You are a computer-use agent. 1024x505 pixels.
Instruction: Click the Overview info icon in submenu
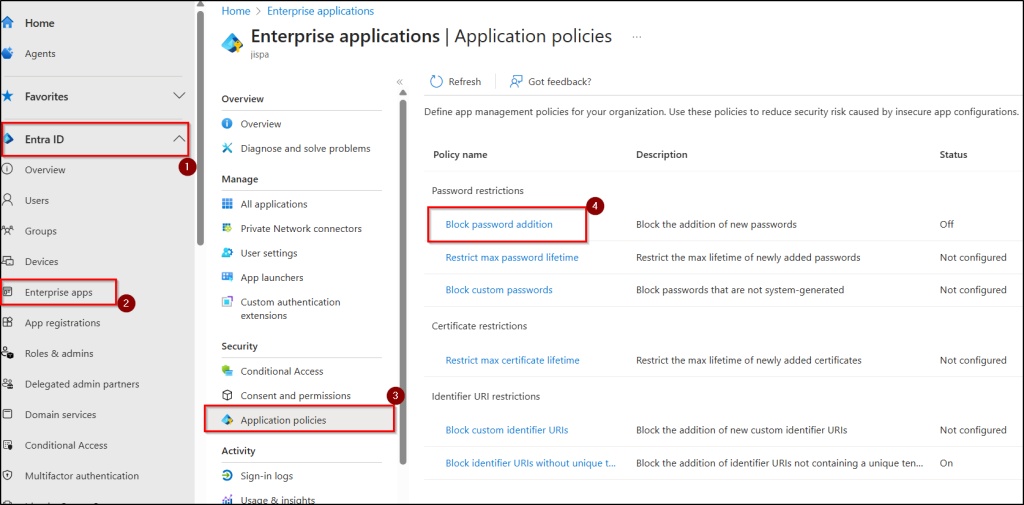coord(228,124)
